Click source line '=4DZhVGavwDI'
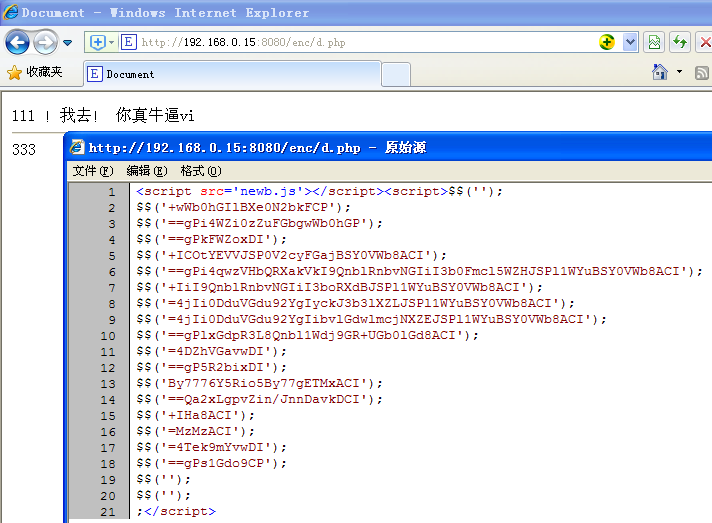712x523 pixels. coord(211,351)
